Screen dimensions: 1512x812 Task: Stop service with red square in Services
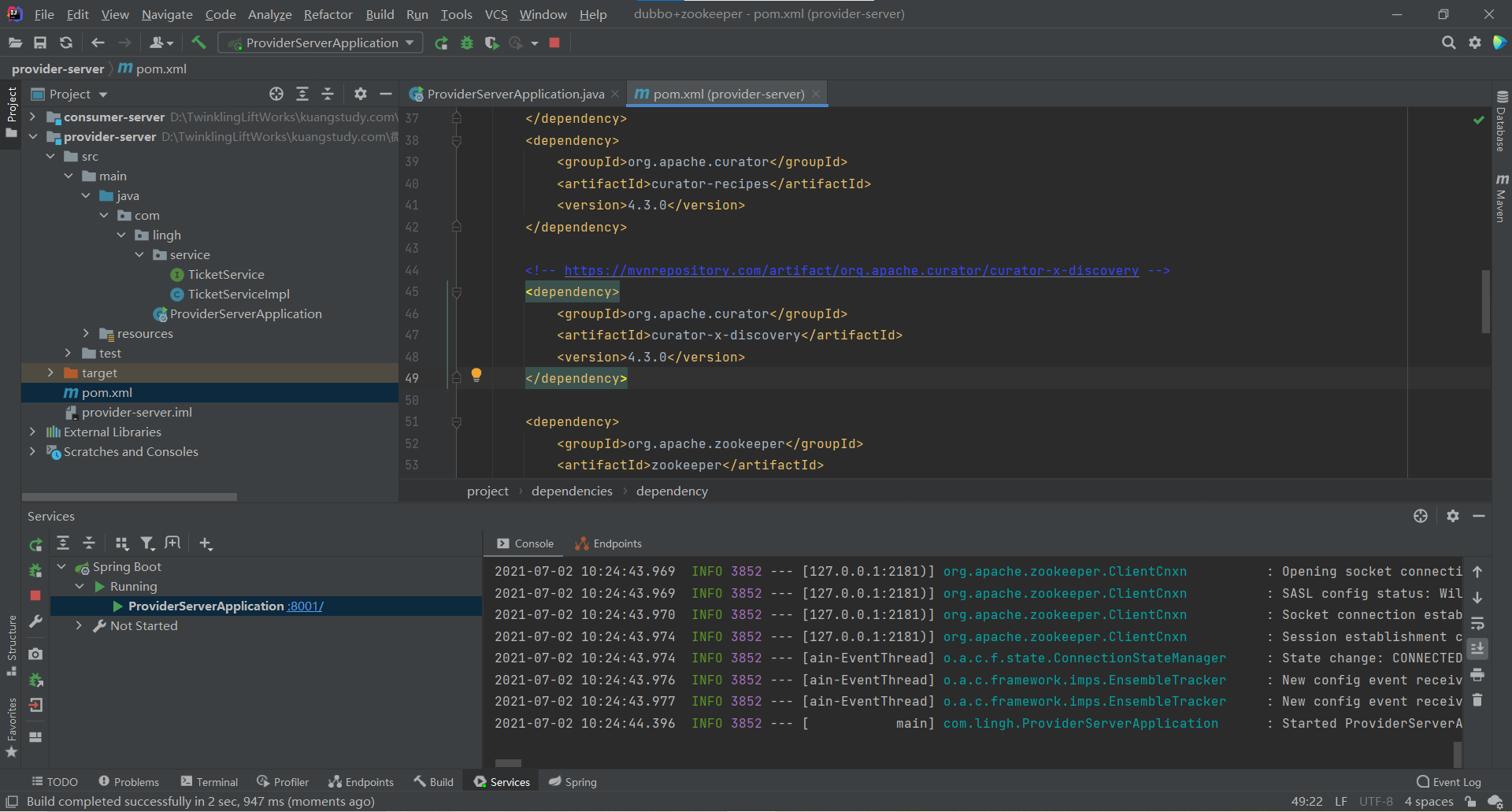35,595
